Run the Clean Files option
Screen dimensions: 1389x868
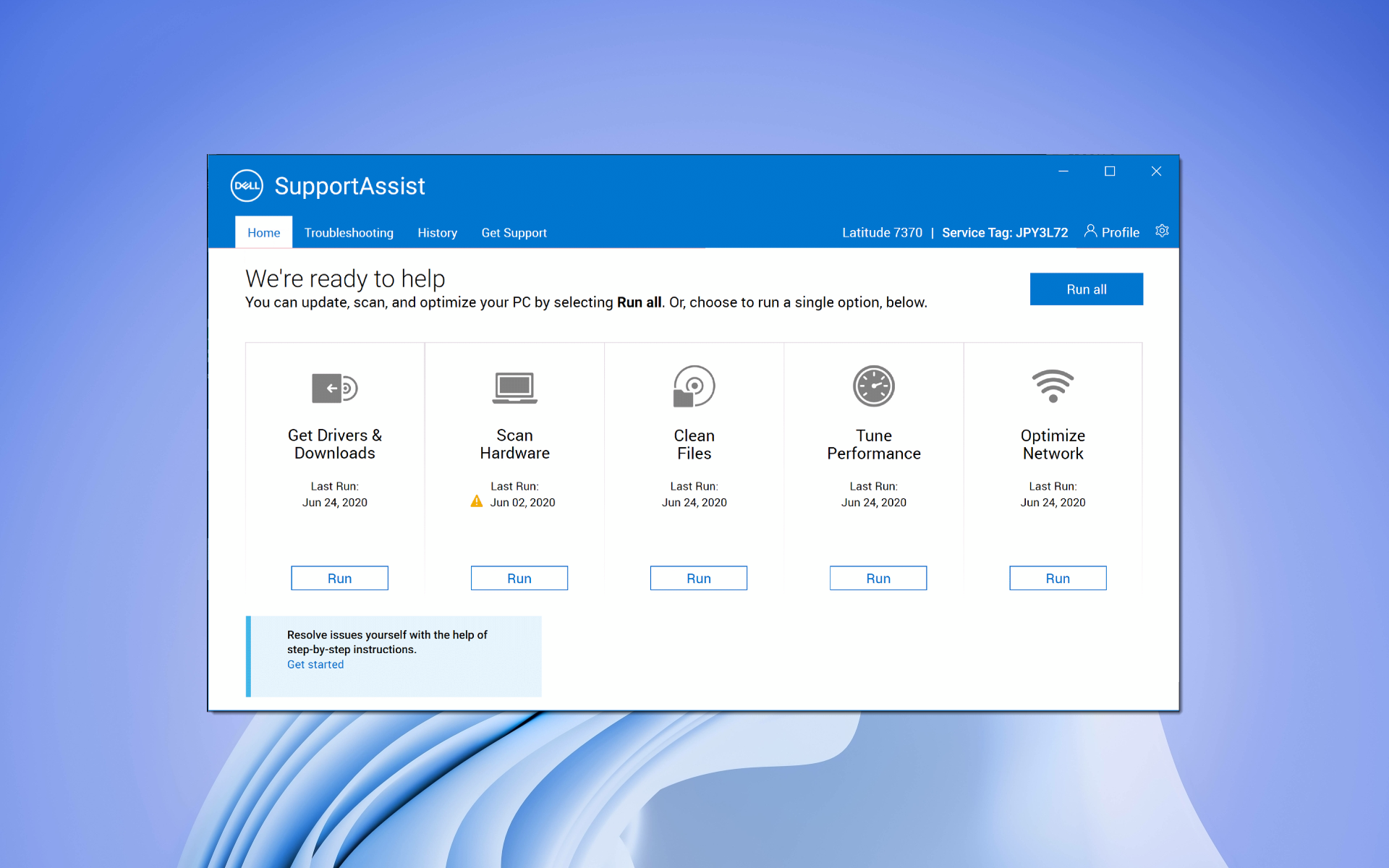pos(699,578)
